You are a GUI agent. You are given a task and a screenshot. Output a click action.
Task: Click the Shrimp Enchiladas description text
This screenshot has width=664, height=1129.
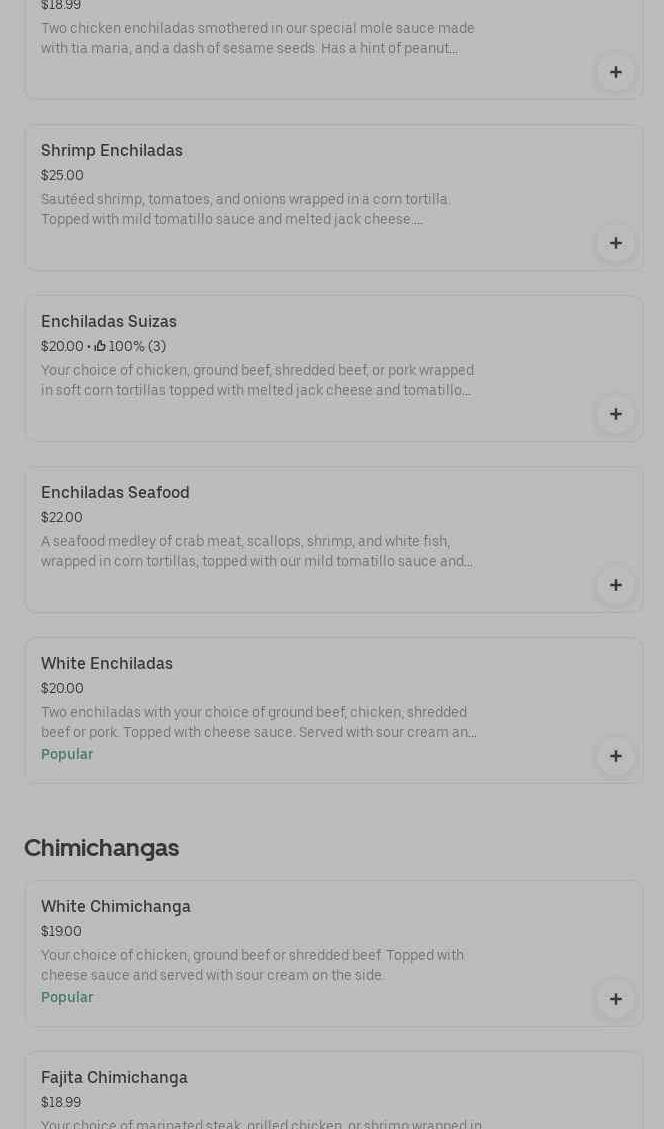pyautogui.click(x=246, y=210)
